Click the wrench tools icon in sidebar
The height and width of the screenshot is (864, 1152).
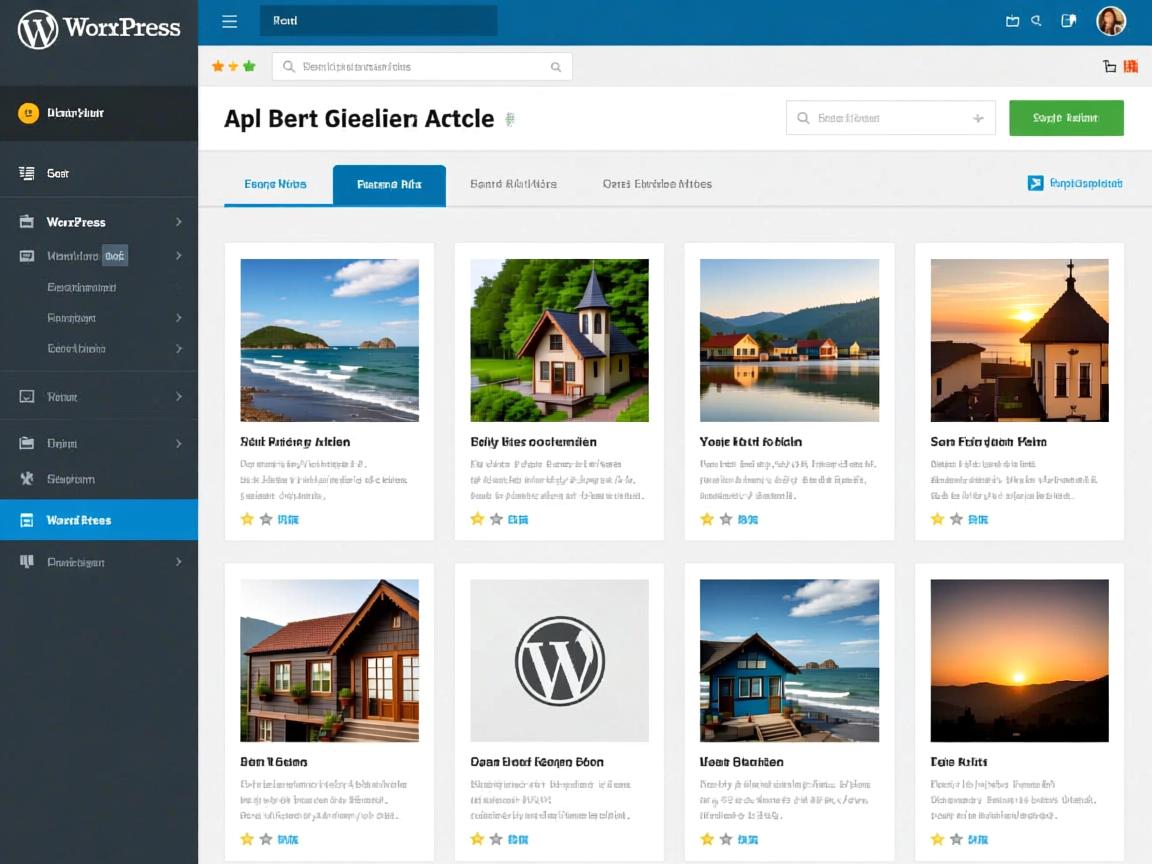point(27,479)
